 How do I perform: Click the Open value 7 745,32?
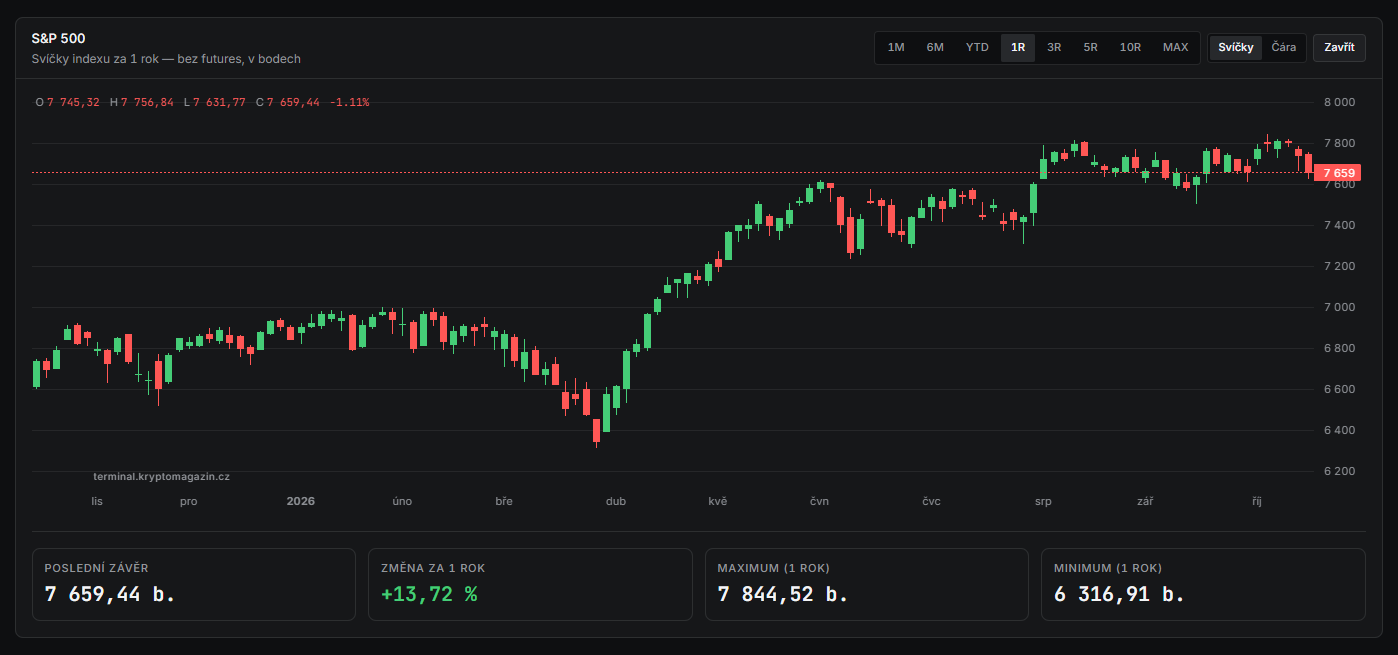coord(73,102)
